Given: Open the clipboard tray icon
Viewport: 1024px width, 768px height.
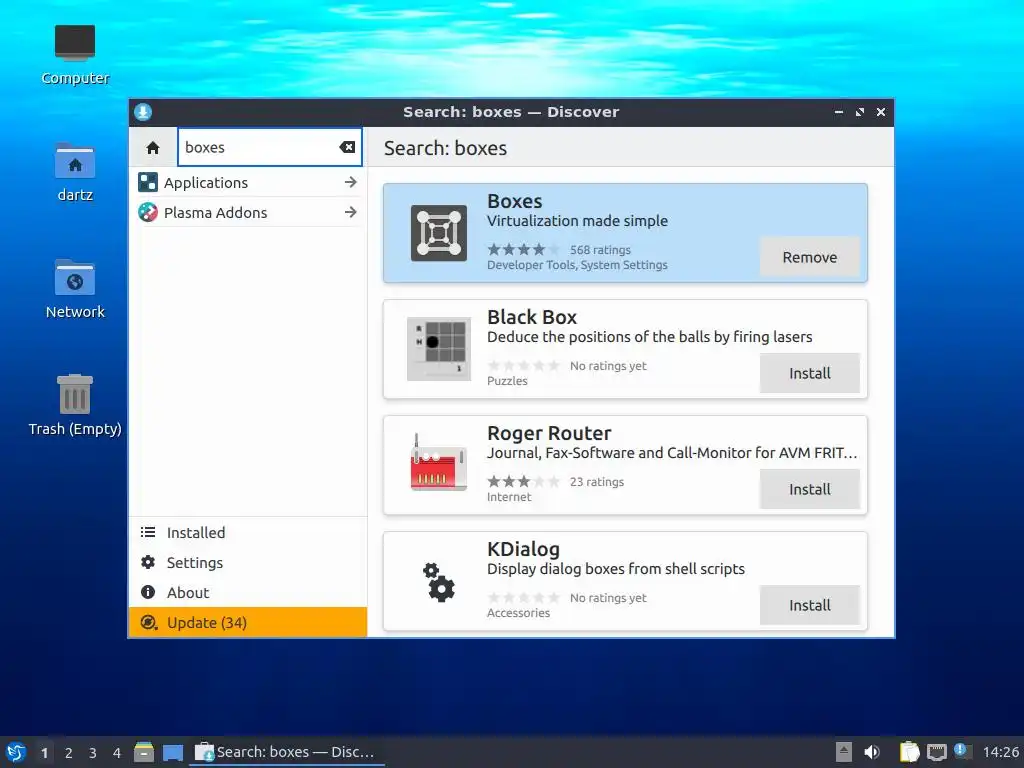Looking at the screenshot, I should (909, 752).
